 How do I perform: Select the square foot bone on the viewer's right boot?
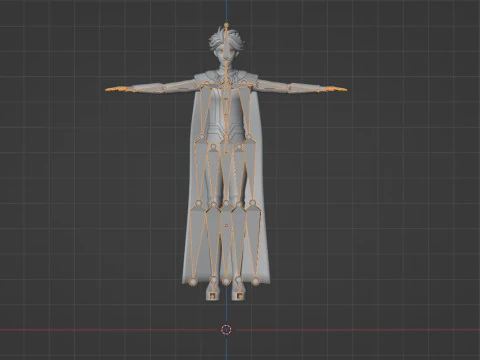pyautogui.click(x=240, y=295)
